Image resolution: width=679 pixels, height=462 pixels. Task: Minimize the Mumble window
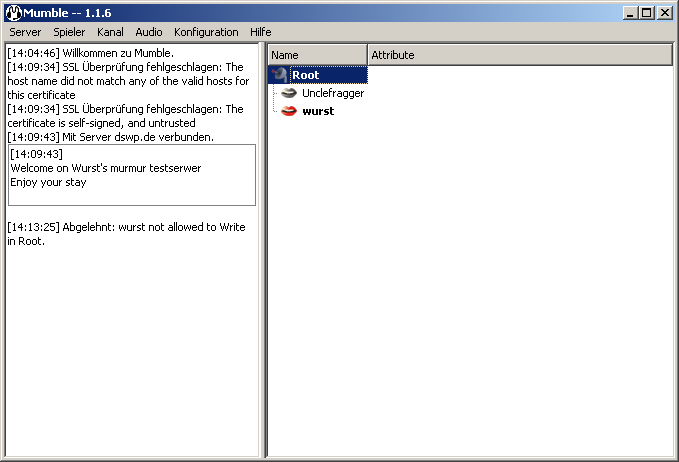click(630, 13)
